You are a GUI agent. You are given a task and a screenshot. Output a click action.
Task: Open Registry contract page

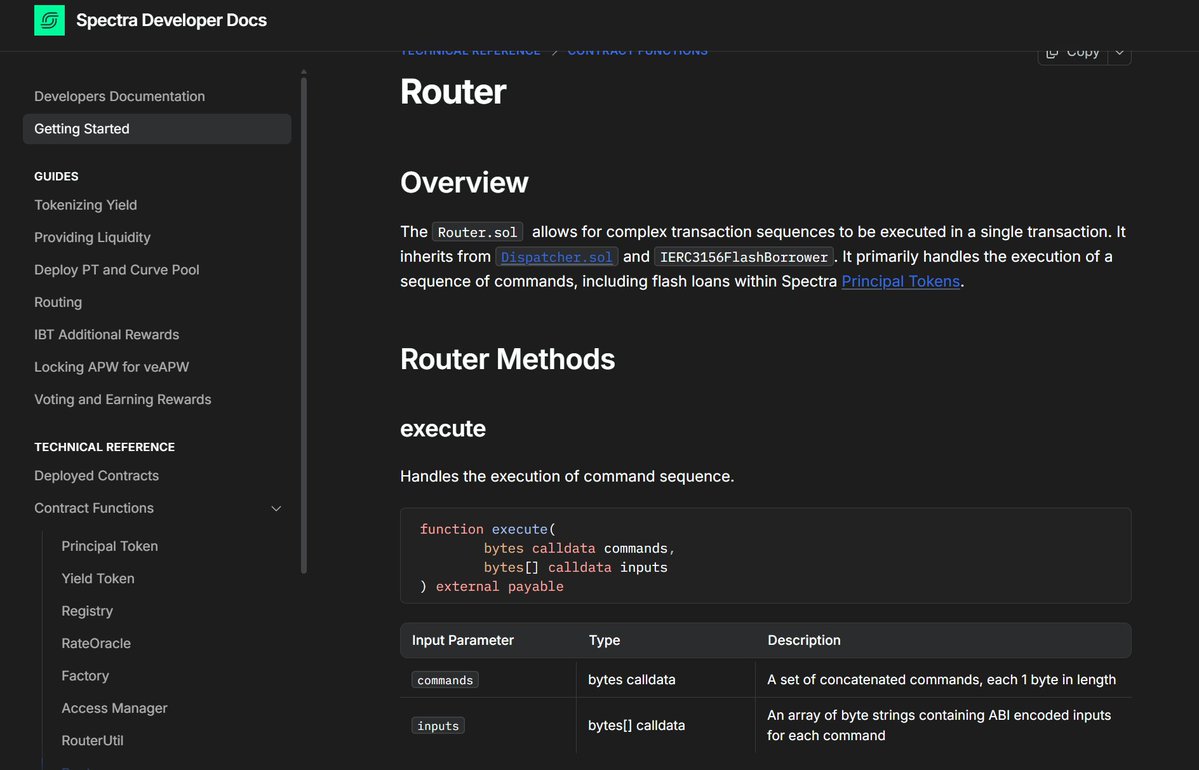87,611
